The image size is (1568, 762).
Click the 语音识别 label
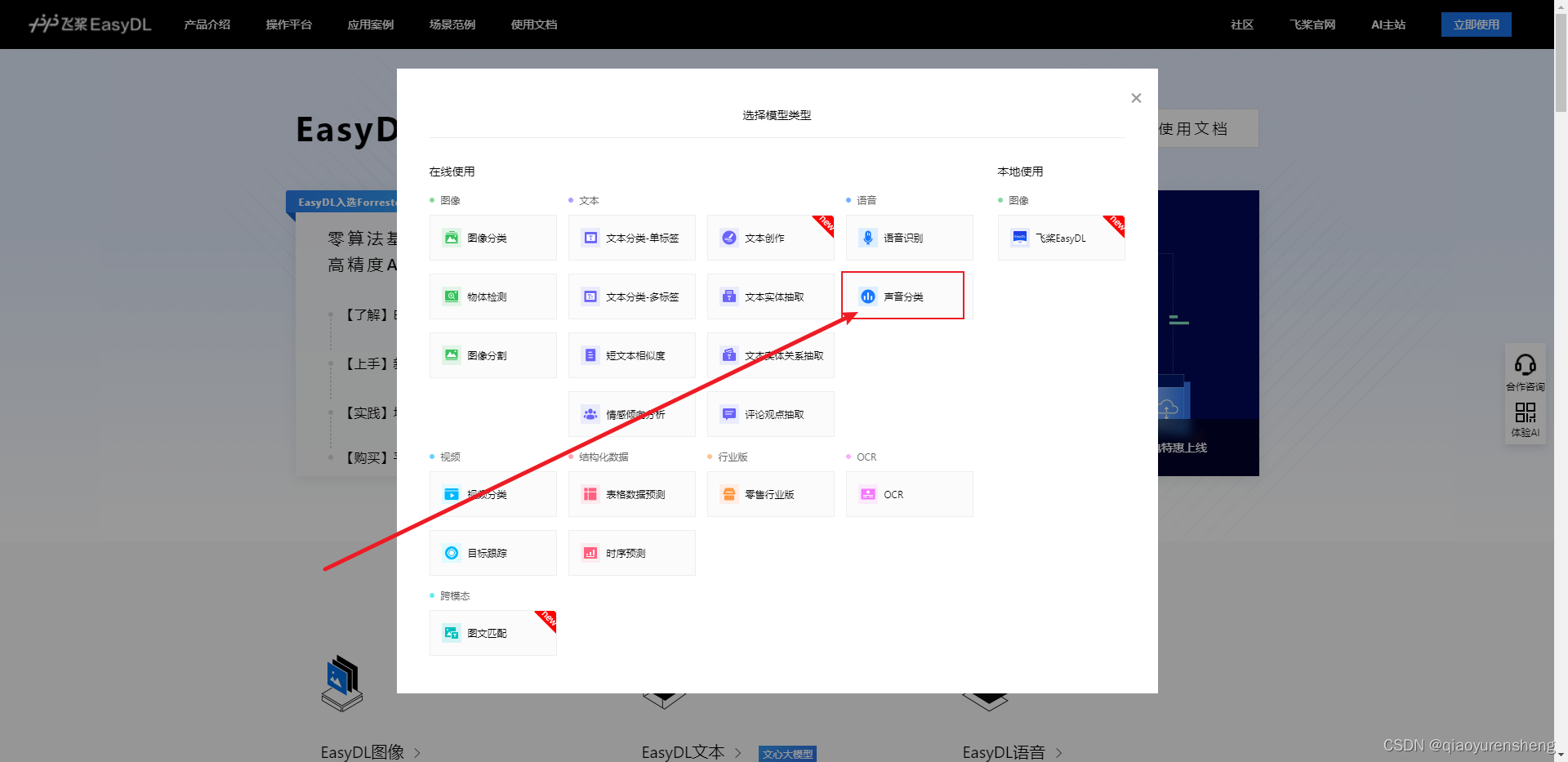click(x=903, y=238)
